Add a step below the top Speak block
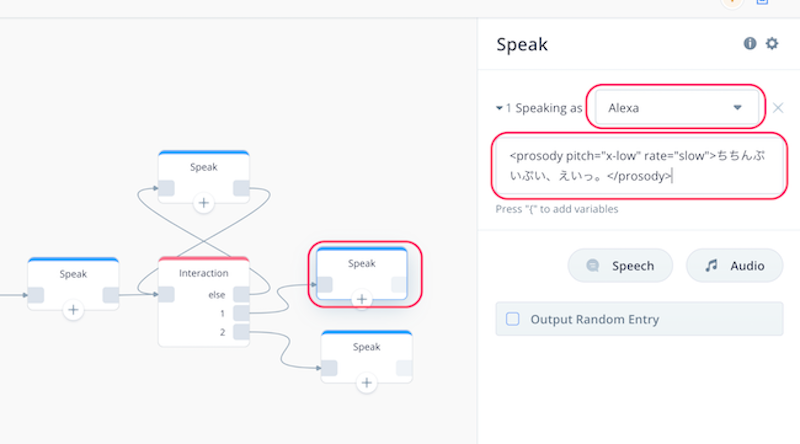Screen dimensions: 800x444 204,203
